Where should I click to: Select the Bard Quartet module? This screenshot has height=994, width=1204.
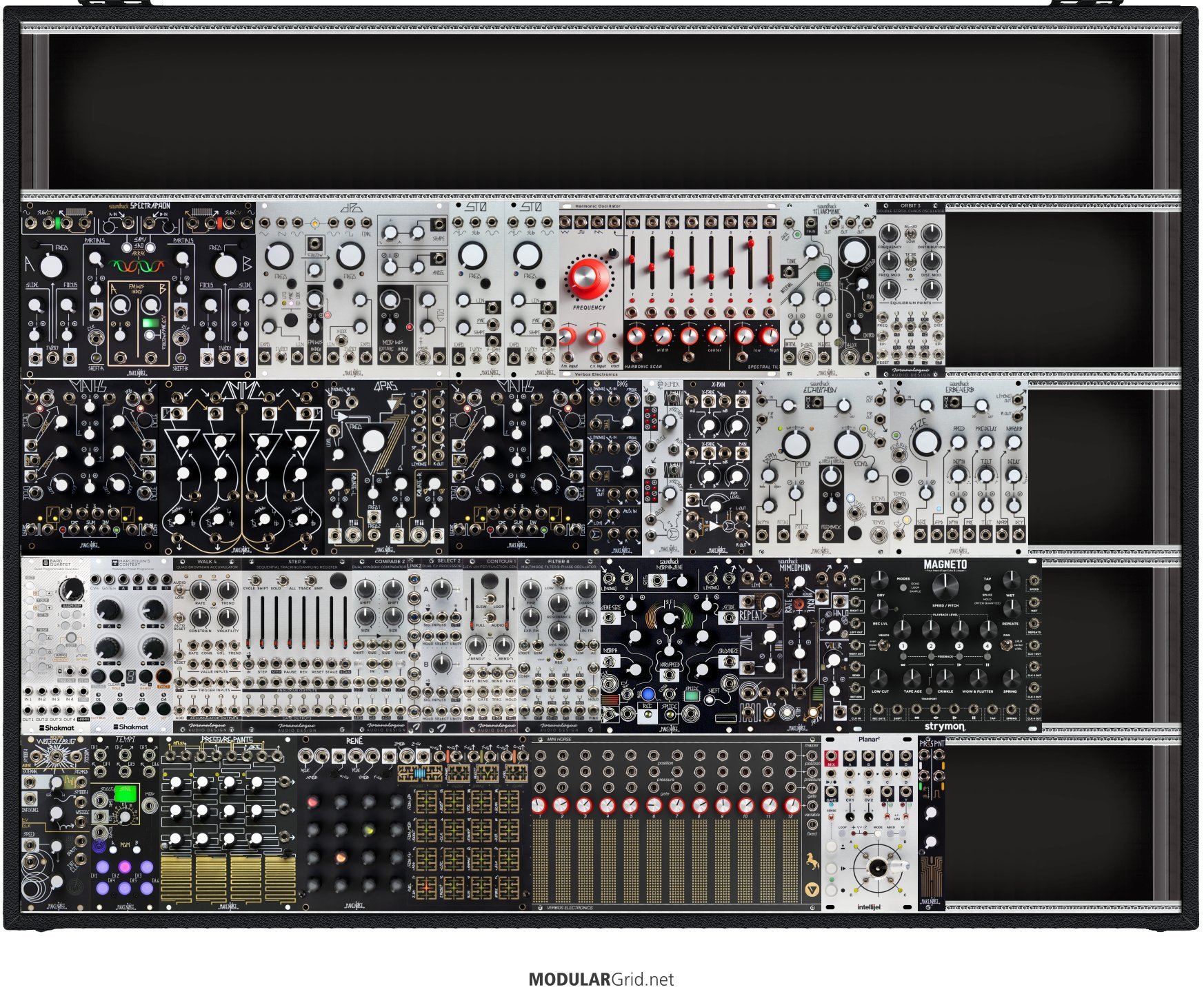[x=56, y=645]
